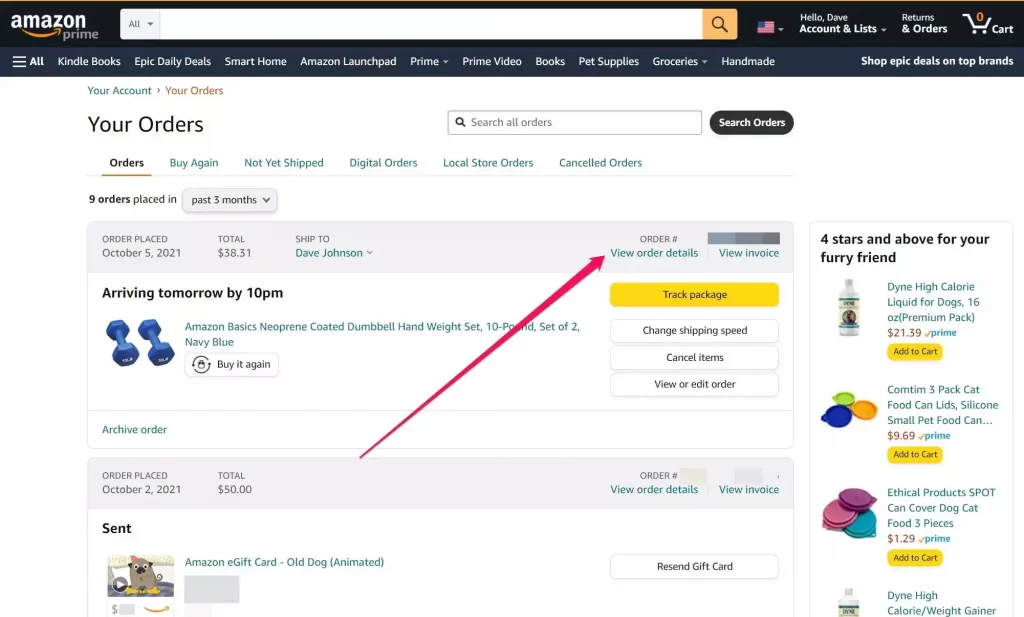Click Change shipping speed
This screenshot has height=617, width=1024.
694,330
